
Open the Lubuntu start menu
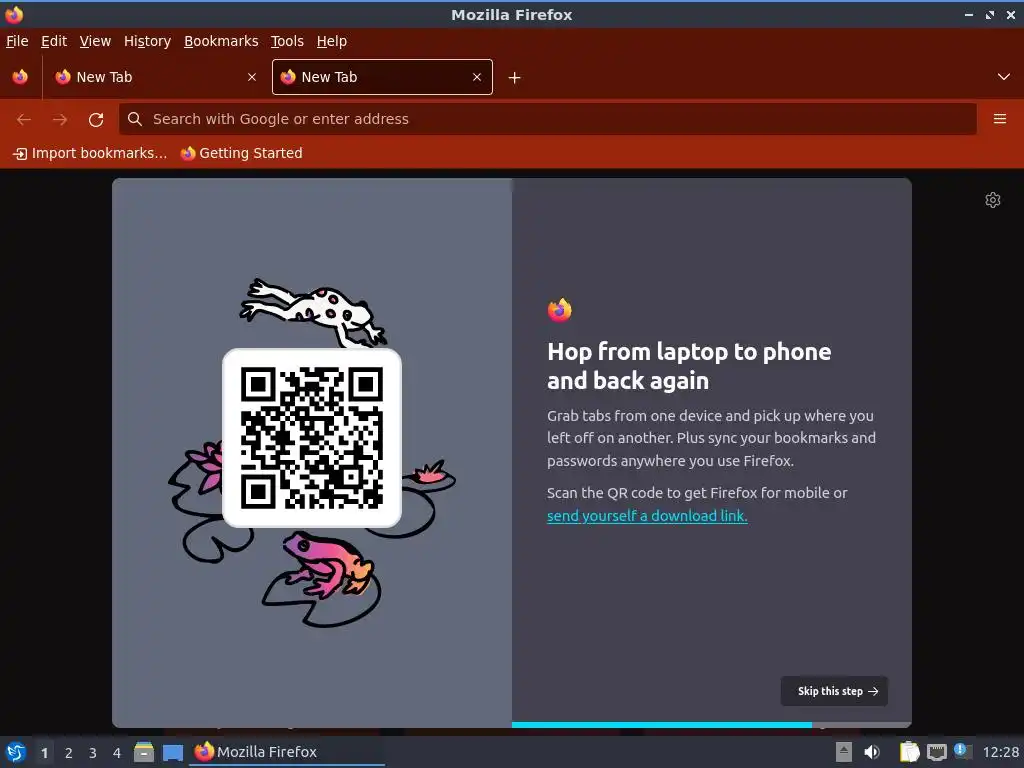[16, 752]
